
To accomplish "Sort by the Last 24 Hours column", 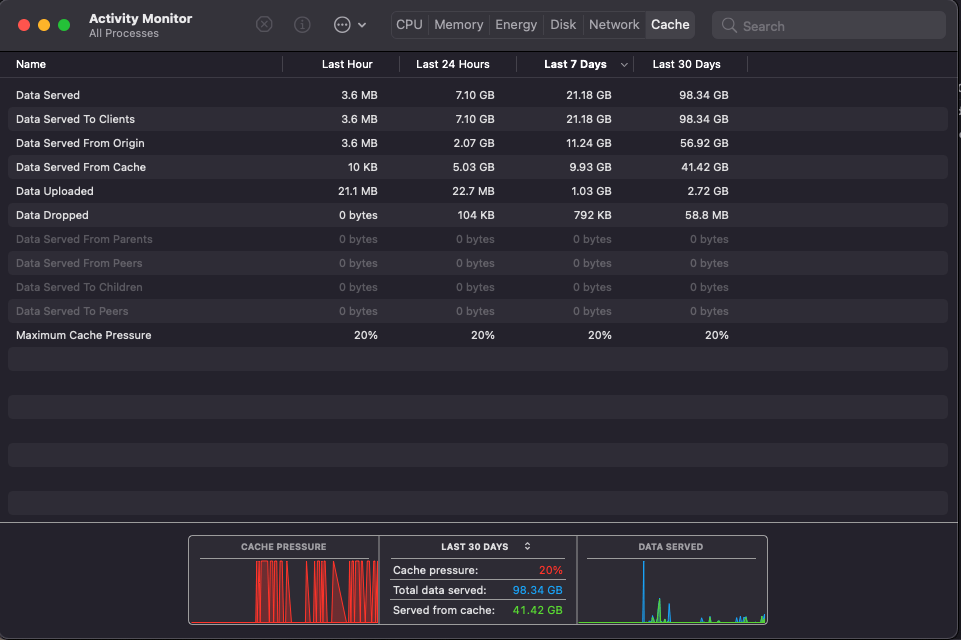I will (453, 64).
